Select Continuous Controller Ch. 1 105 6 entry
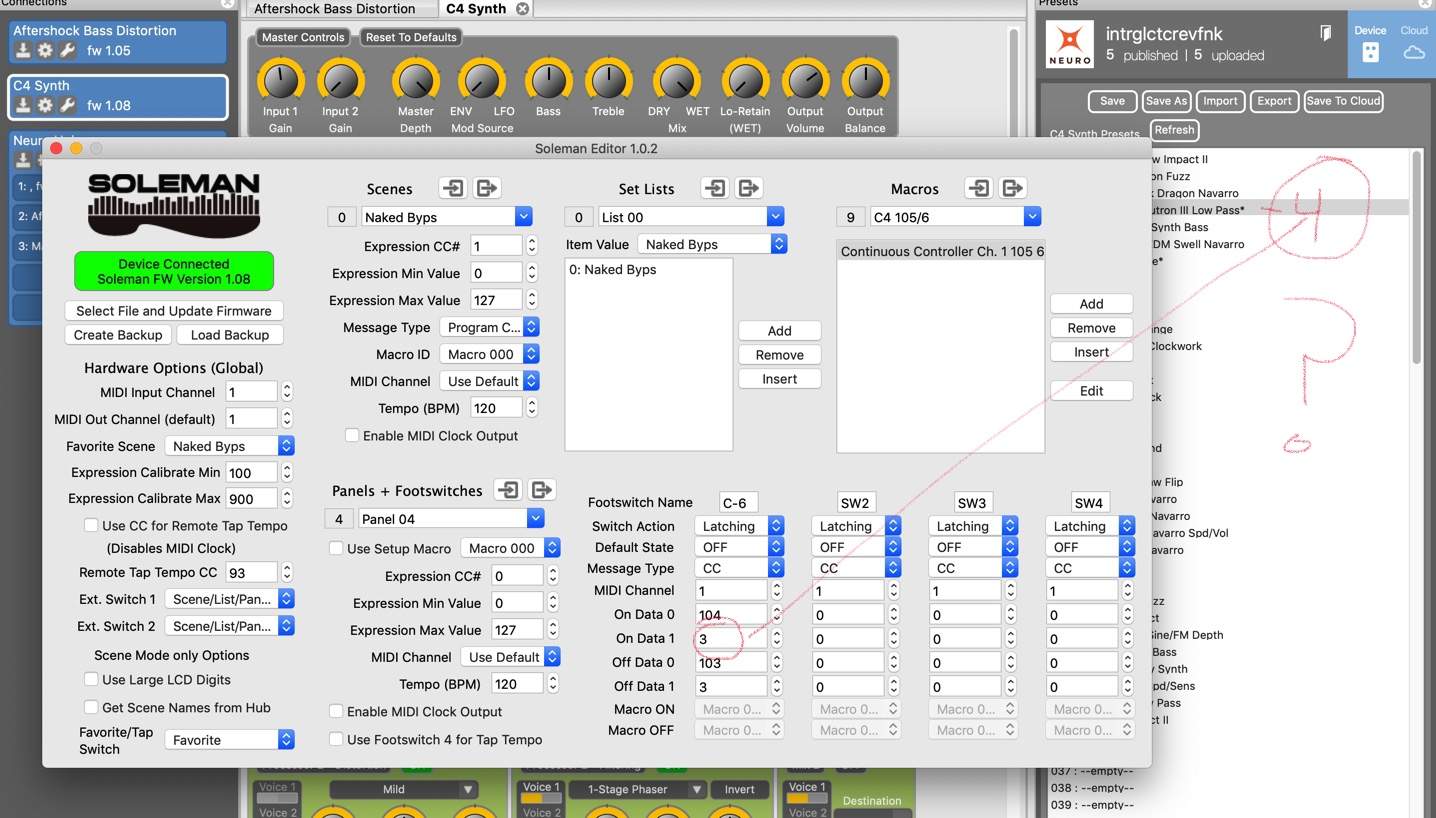This screenshot has width=1436, height=818. coord(941,251)
